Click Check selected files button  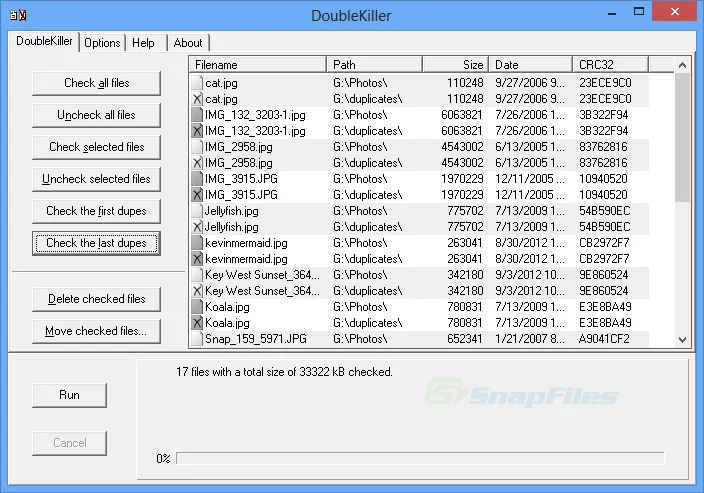(x=97, y=147)
